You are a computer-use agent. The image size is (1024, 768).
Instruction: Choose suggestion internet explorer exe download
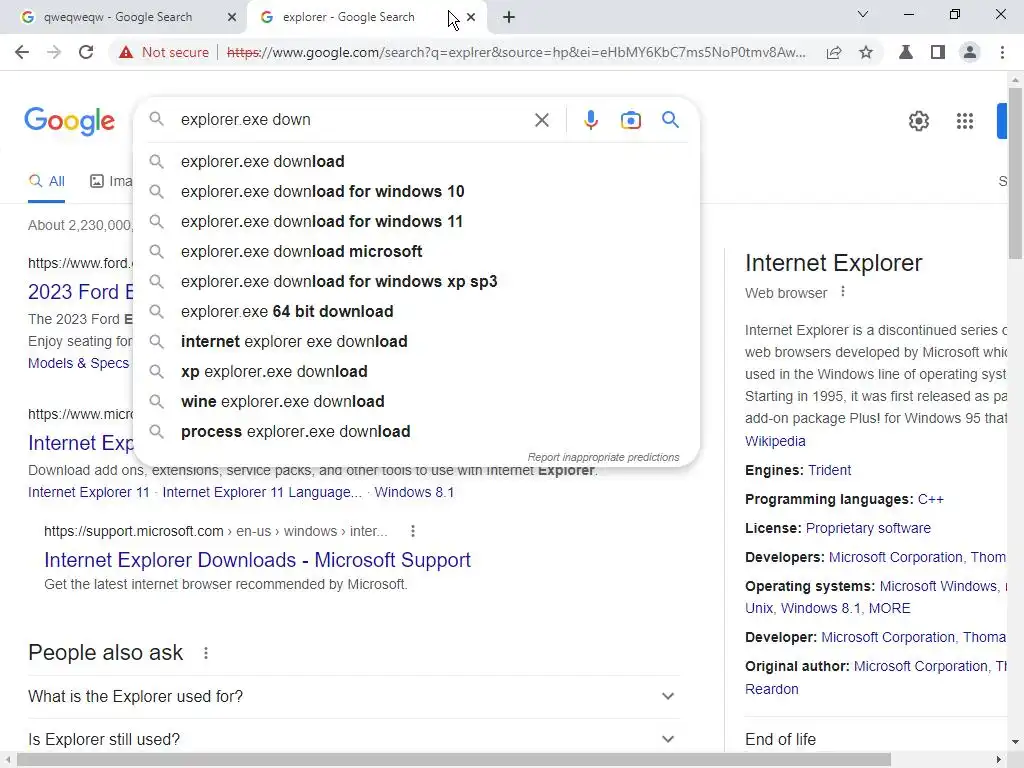pos(416,342)
